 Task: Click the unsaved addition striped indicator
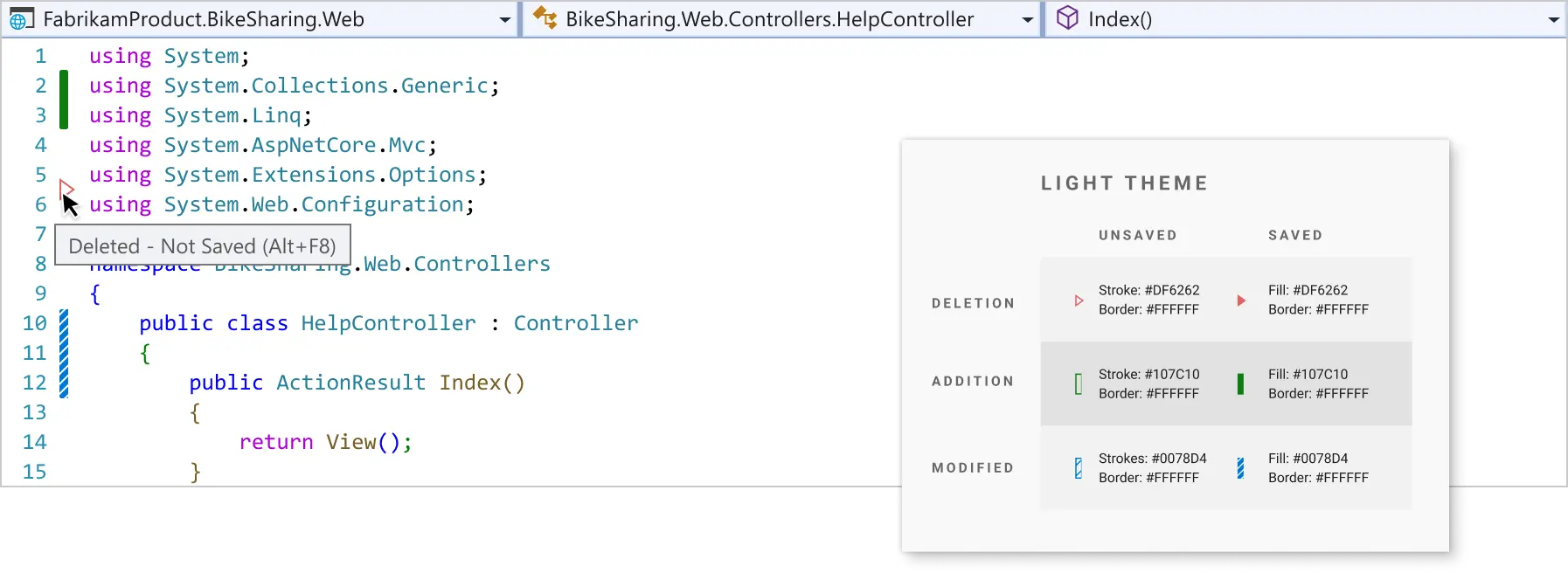pyautogui.click(x=1079, y=383)
